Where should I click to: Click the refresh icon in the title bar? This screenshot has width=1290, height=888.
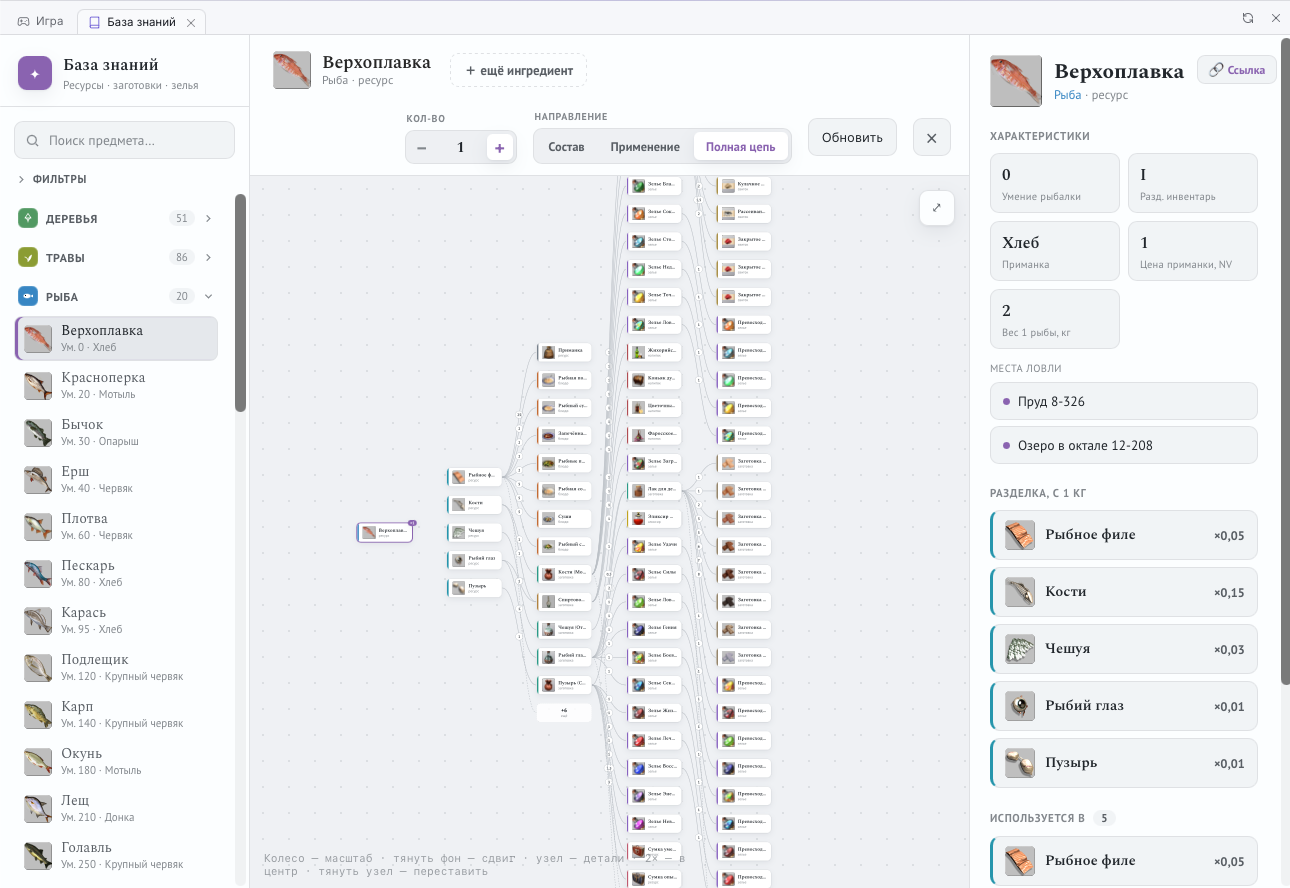coord(1248,18)
